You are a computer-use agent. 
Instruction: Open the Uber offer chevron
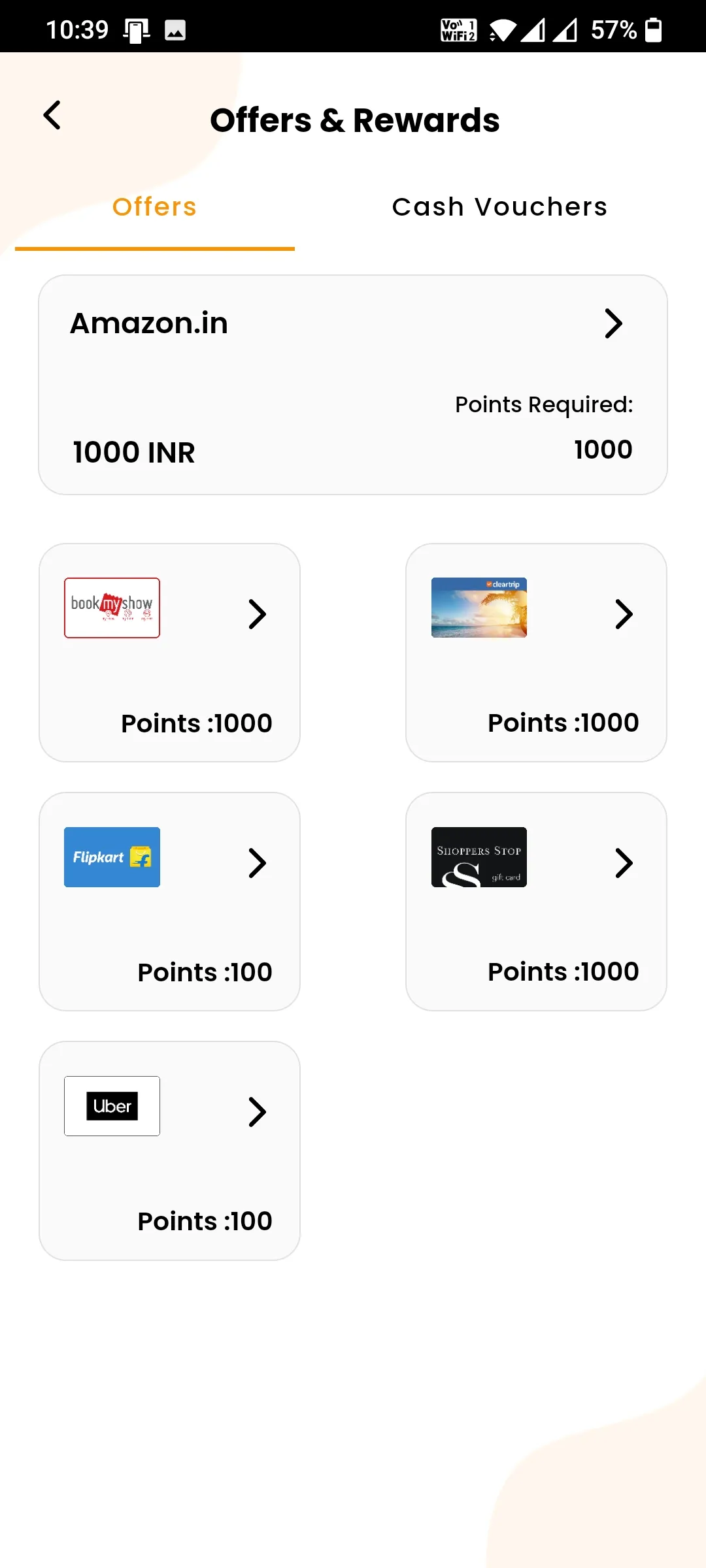click(258, 1112)
